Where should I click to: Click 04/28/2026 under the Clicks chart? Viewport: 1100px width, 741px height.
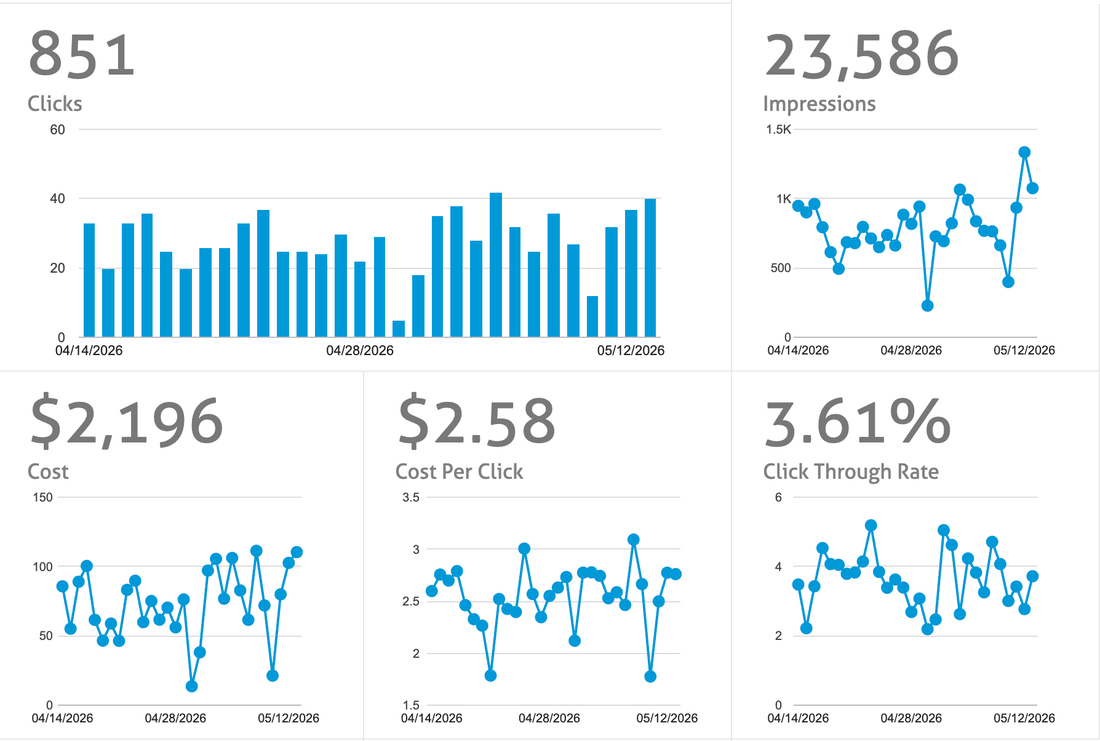coord(360,351)
